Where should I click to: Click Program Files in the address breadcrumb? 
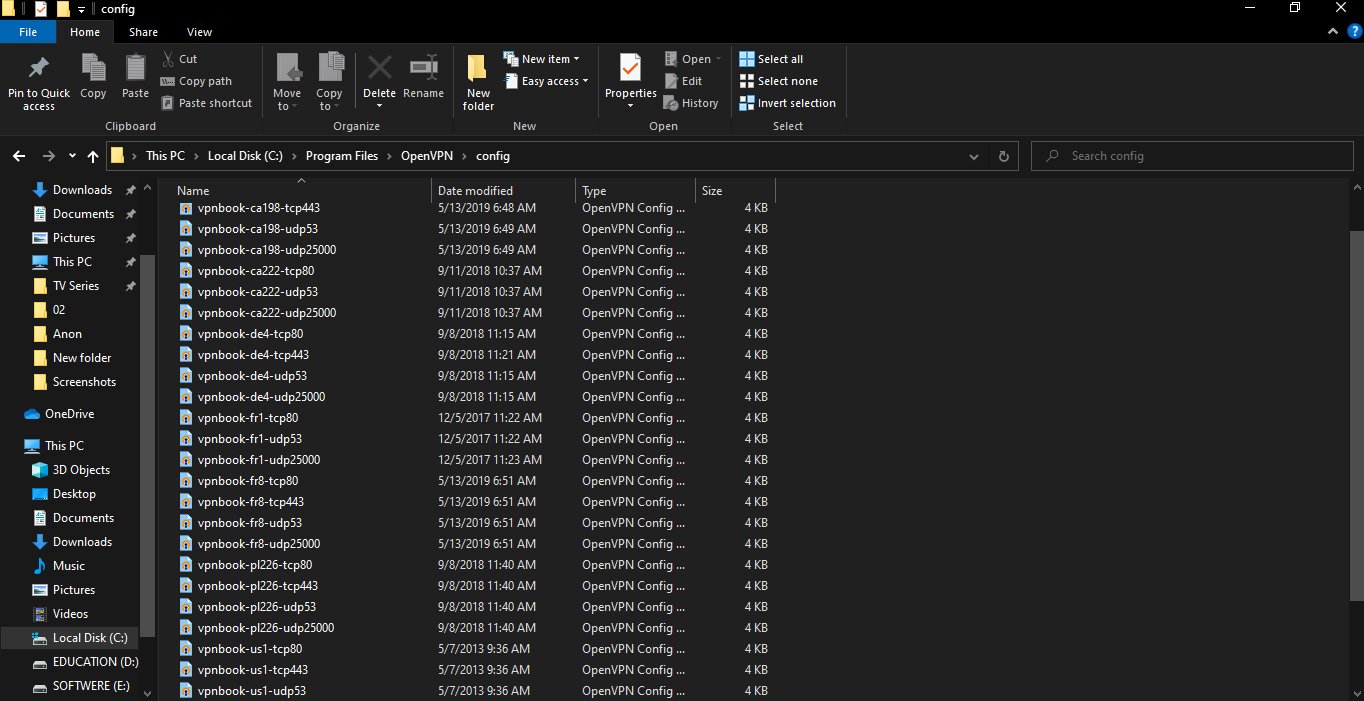pos(342,156)
